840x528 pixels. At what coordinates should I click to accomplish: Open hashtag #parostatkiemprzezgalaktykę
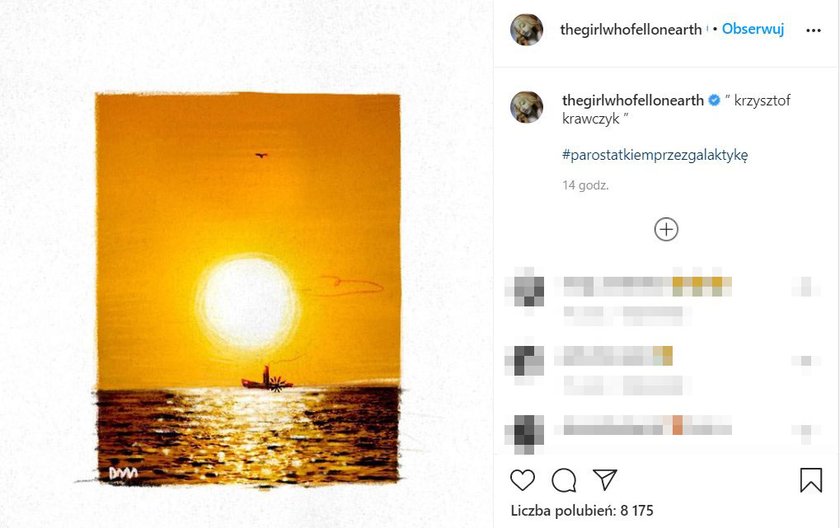pyautogui.click(x=655, y=155)
